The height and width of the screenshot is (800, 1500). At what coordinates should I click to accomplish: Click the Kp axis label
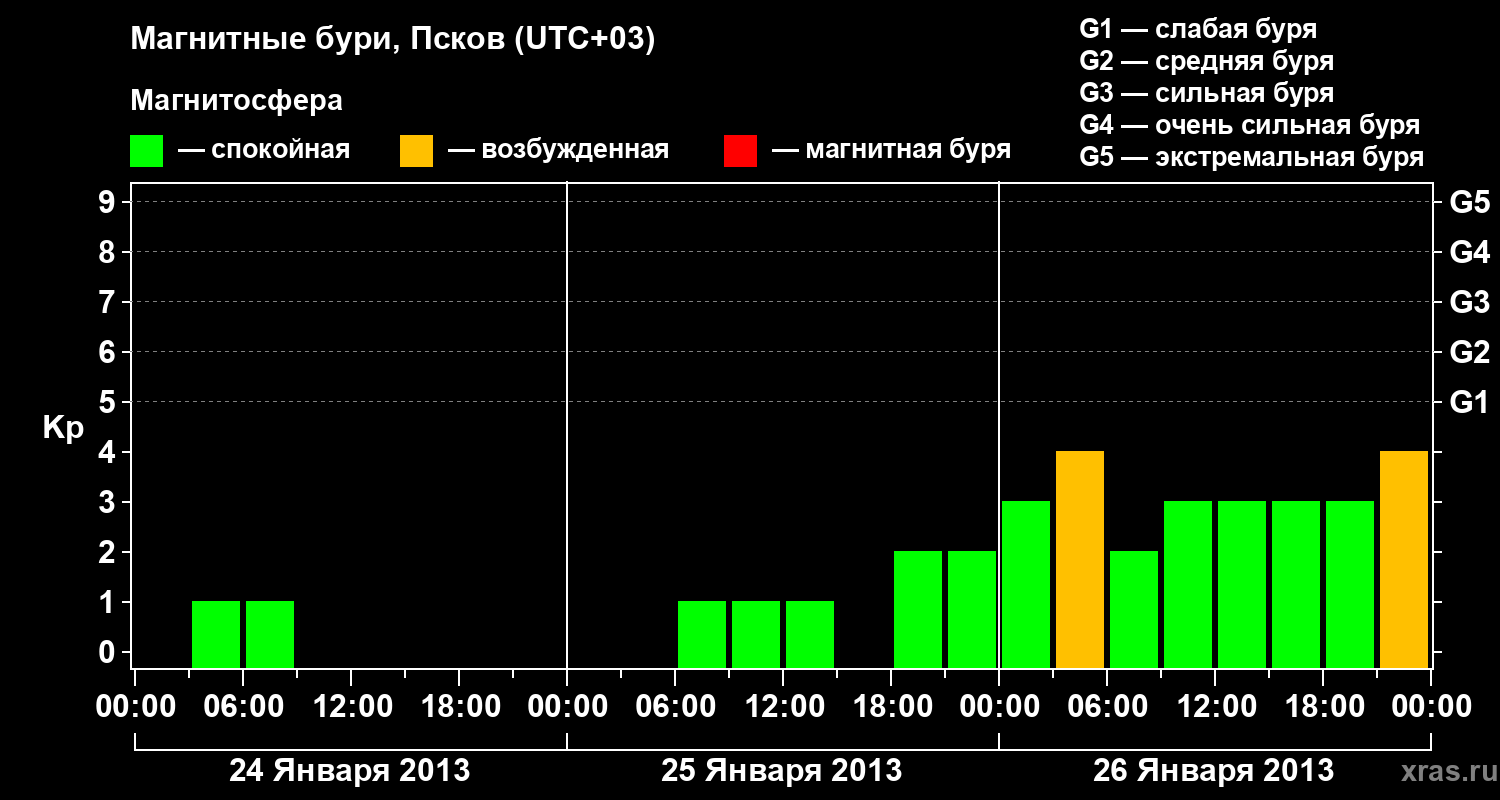(x=63, y=428)
